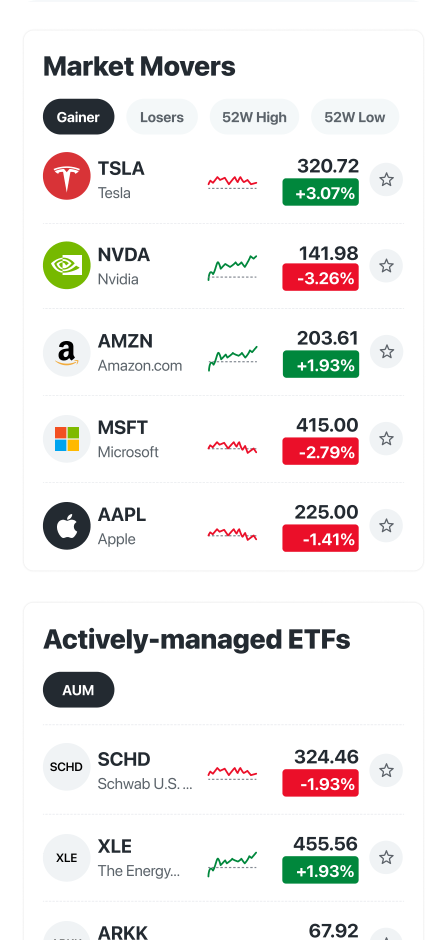Toggle the favorite star for MSFT
Viewport: 447px width, 940px height.
tap(386, 439)
